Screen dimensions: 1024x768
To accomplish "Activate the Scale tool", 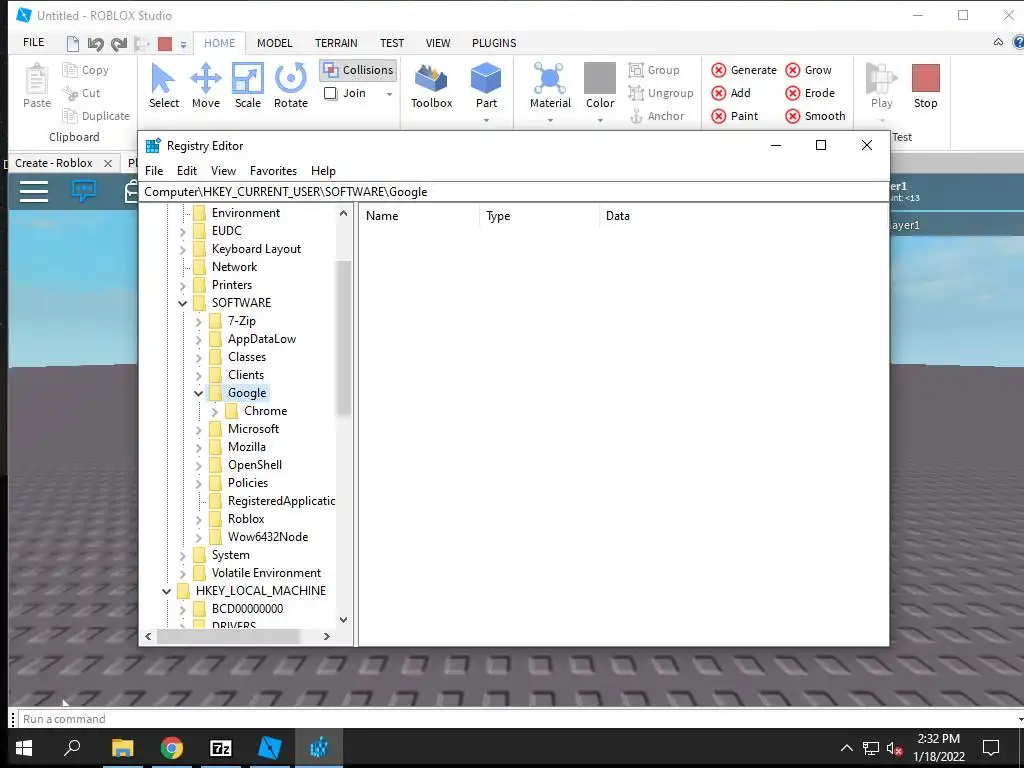I will pyautogui.click(x=248, y=86).
